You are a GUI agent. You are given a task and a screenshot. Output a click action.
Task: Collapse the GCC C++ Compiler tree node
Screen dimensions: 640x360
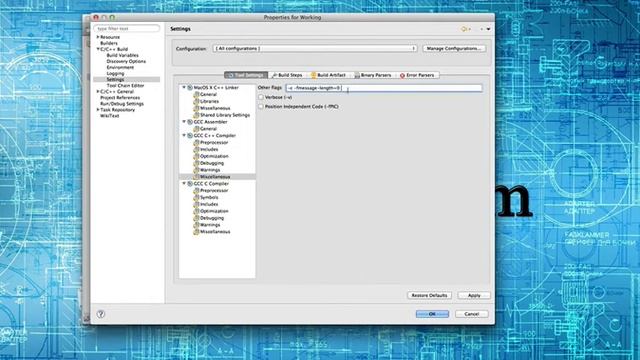[x=184, y=135]
